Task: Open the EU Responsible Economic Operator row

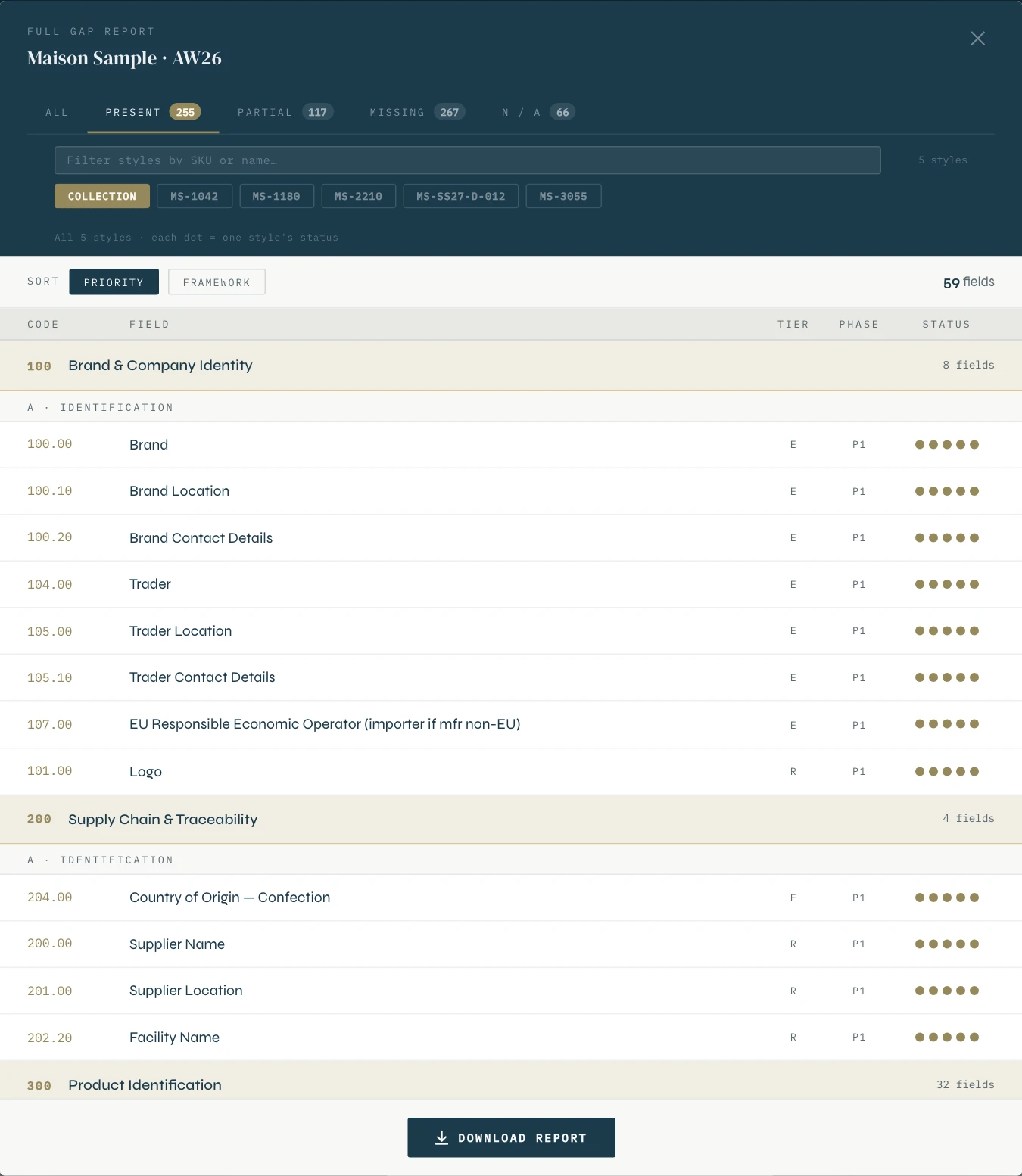Action: (511, 724)
